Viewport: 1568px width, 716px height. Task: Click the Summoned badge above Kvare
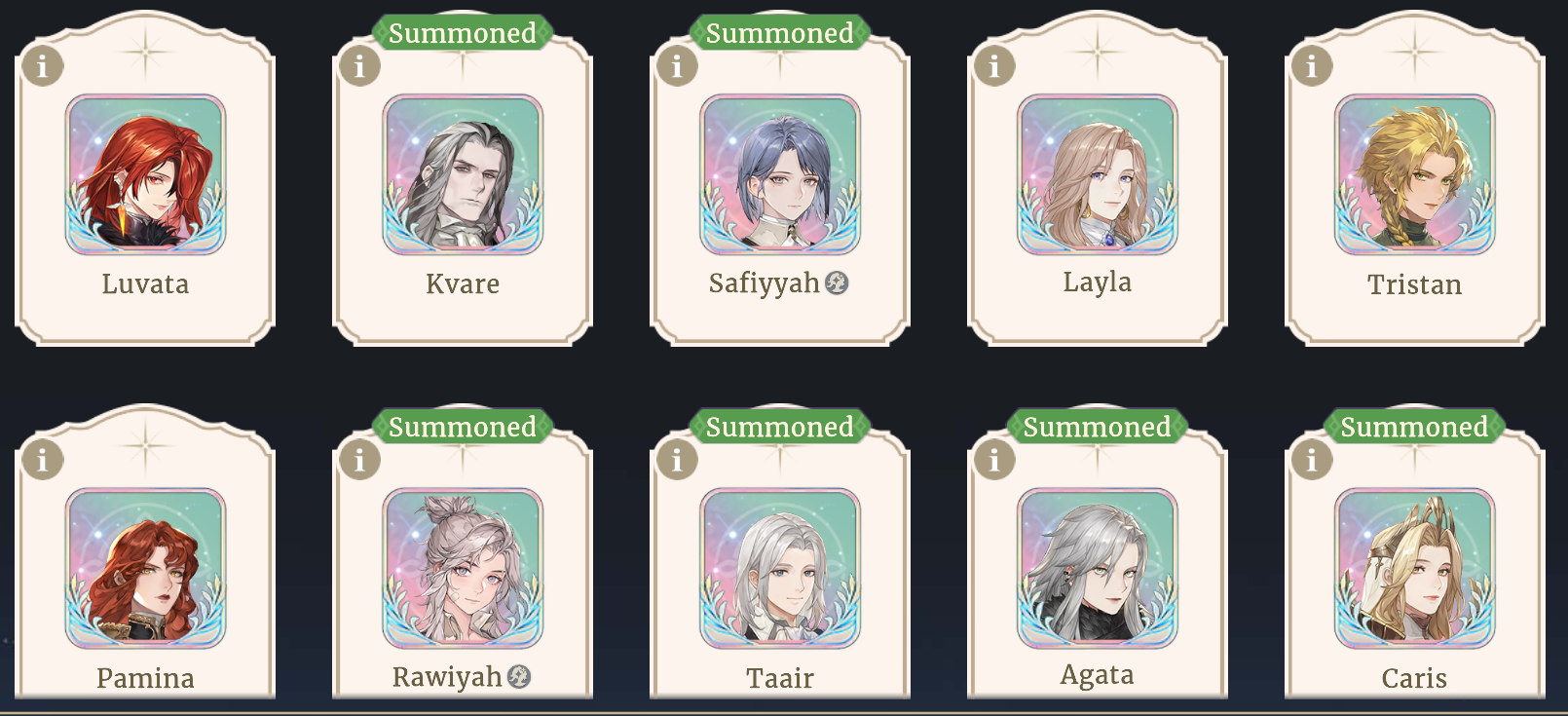coord(463,33)
